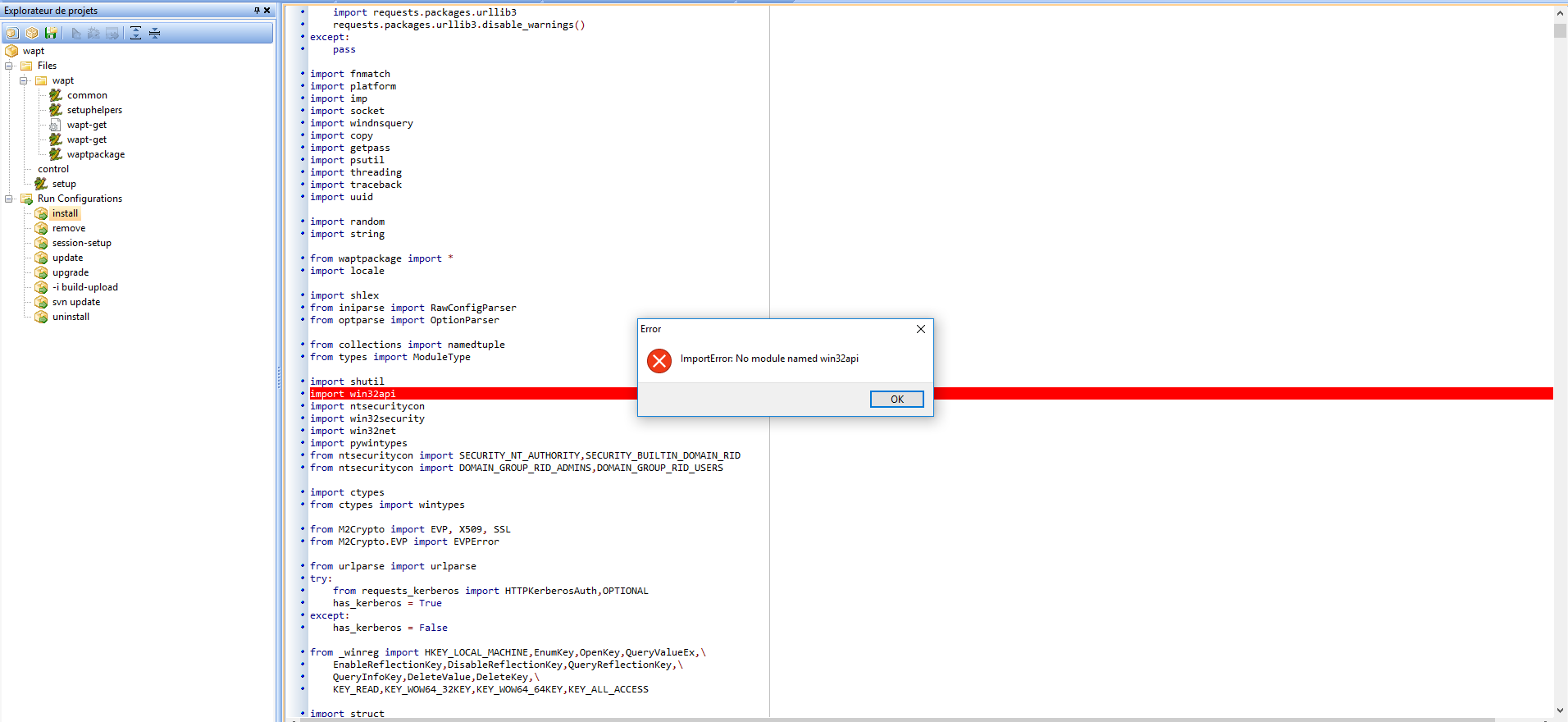Click the install configuration's package icon
This screenshot has height=722, width=1568.
pos(41,213)
